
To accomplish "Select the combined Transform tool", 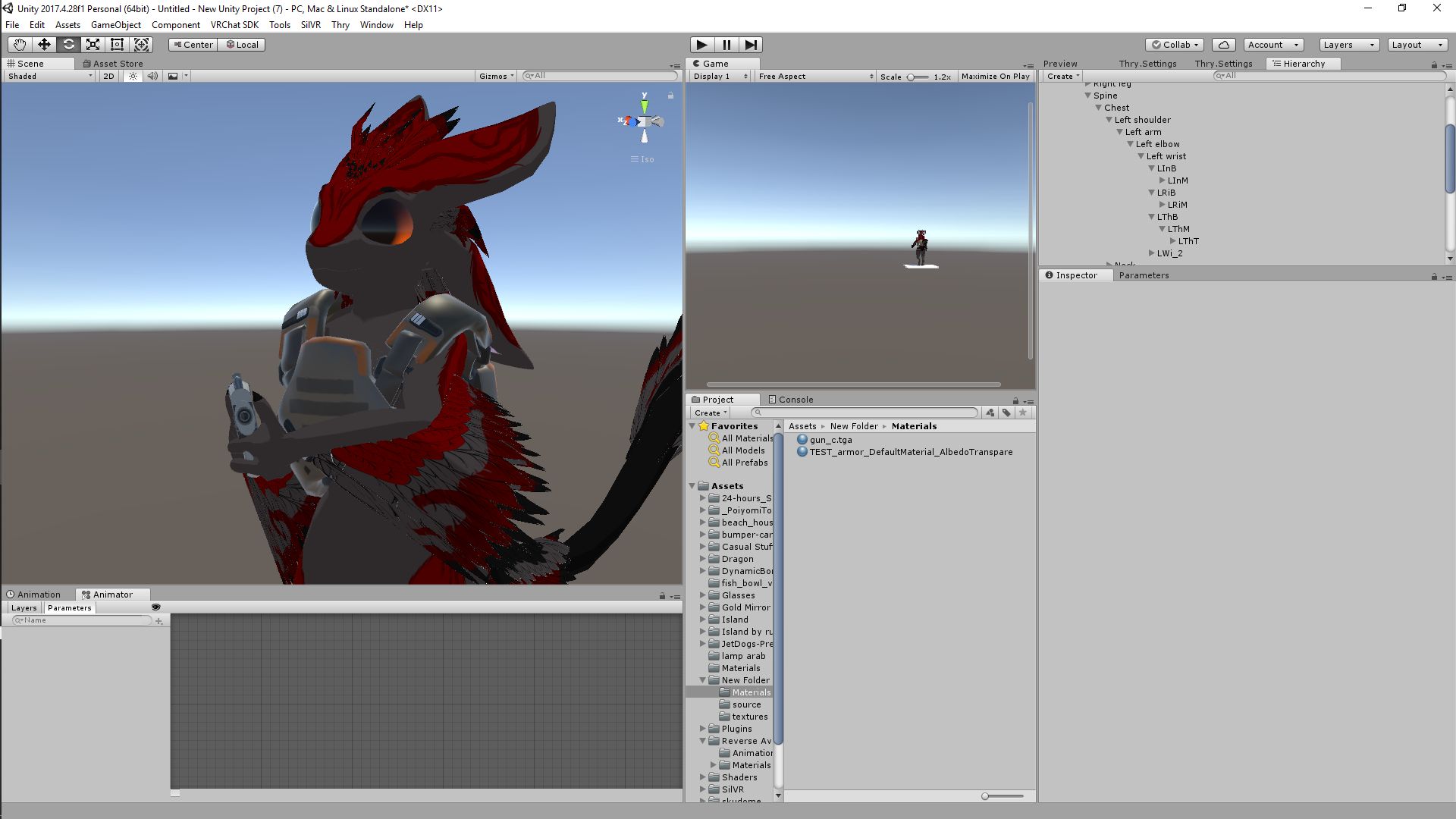I will pos(141,45).
